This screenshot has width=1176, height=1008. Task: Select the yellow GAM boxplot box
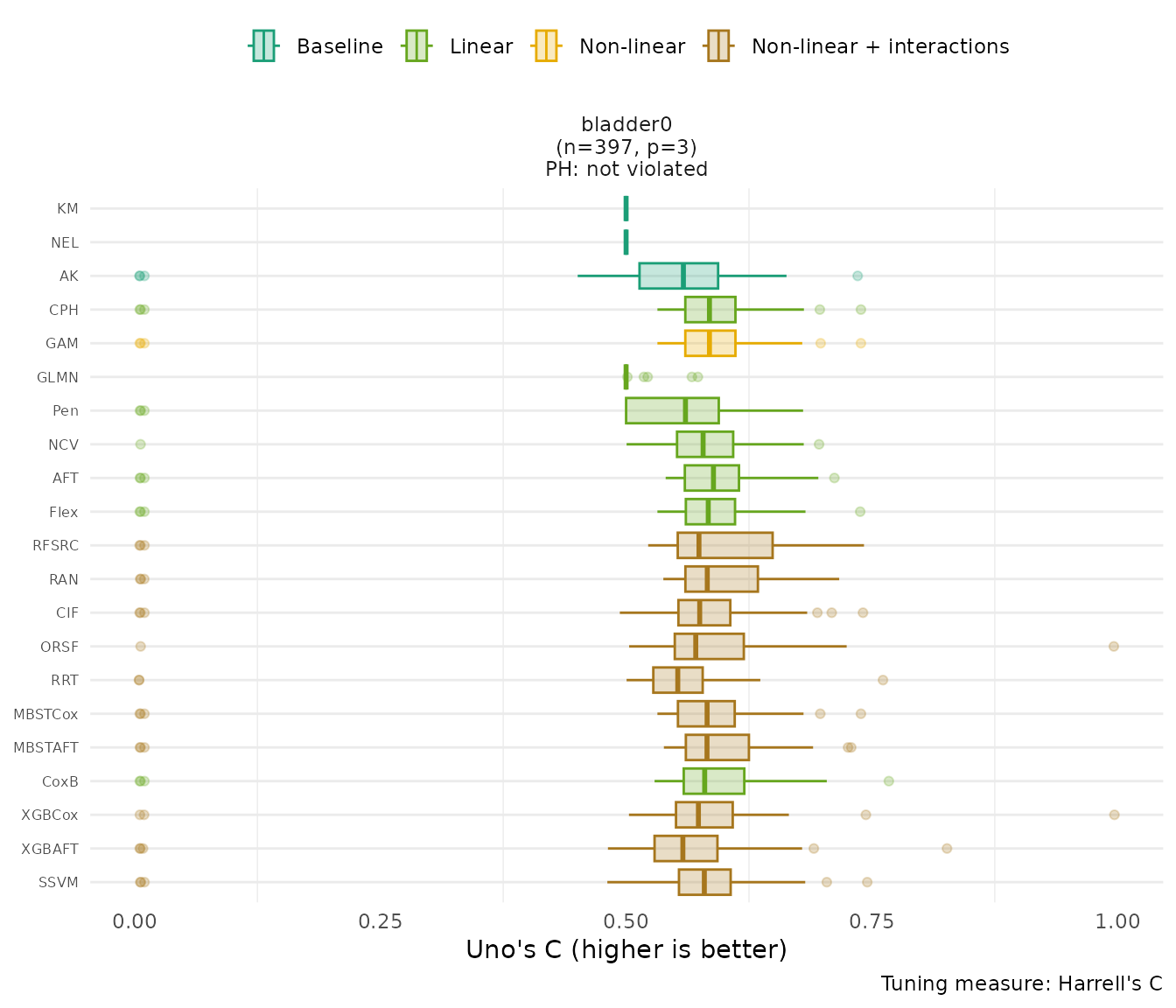point(710,343)
